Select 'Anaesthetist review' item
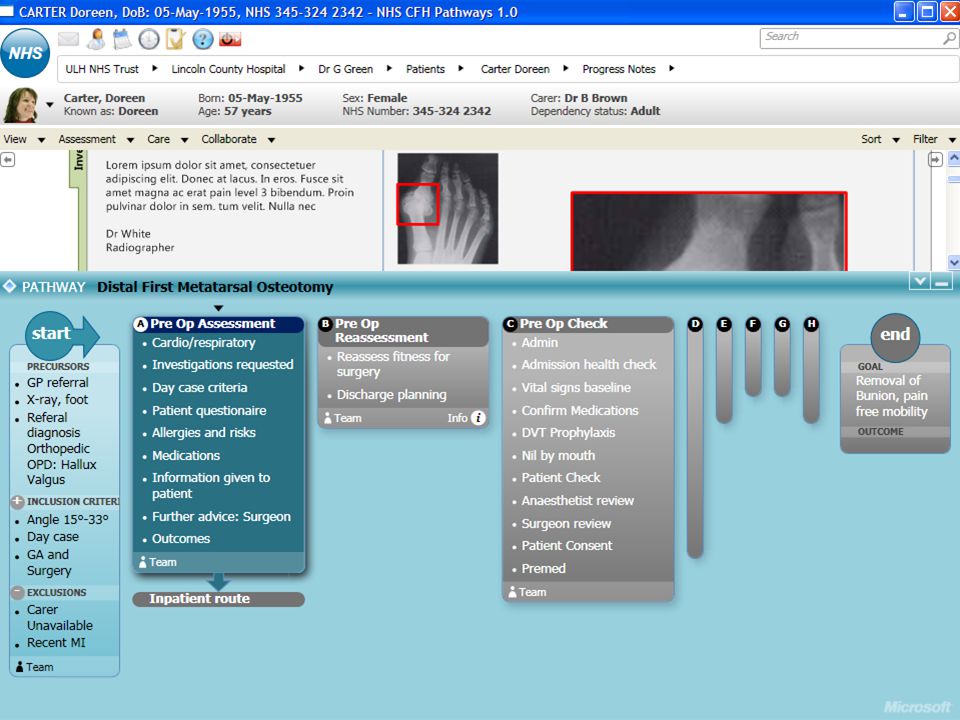Image resolution: width=960 pixels, height=720 pixels. point(577,501)
